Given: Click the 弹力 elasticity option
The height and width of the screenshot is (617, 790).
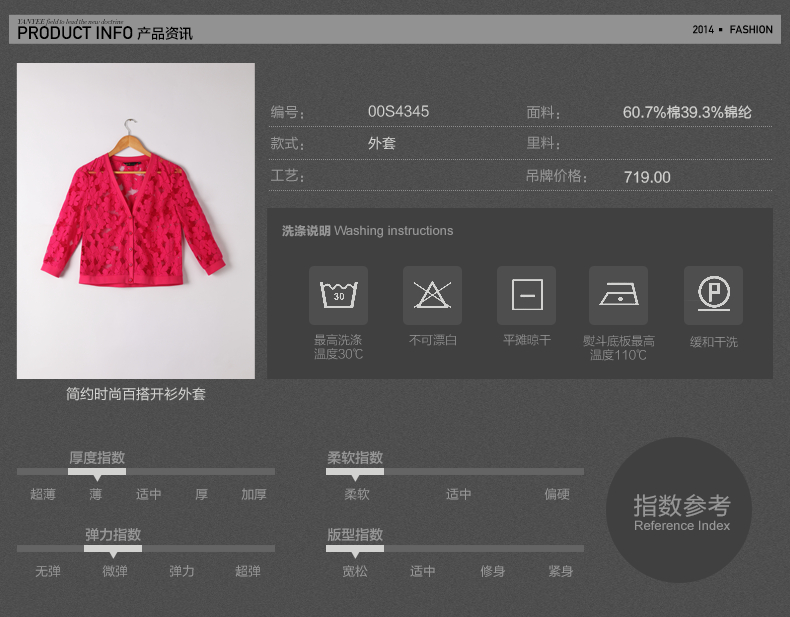Looking at the screenshot, I should coord(181,571).
